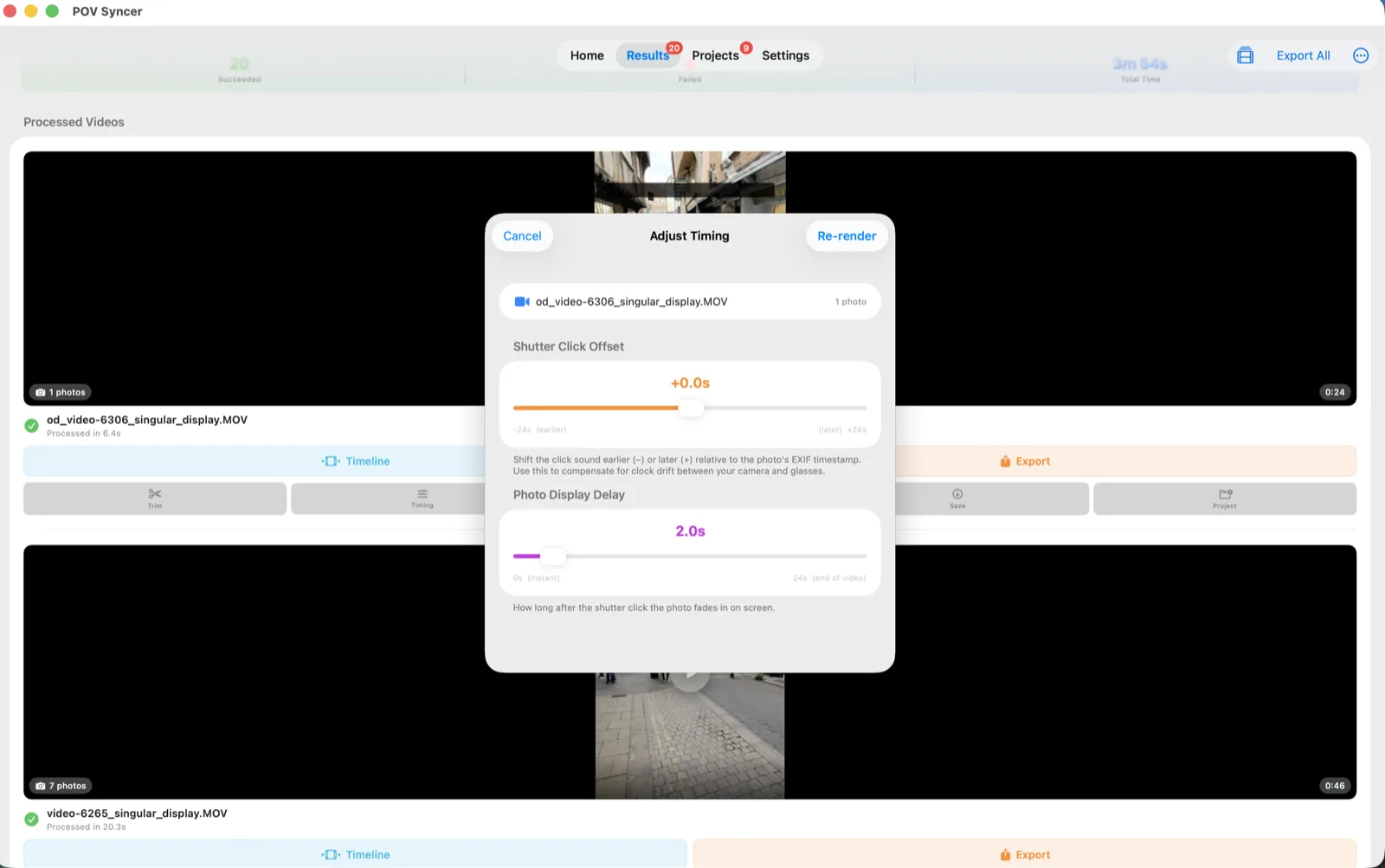This screenshot has height=868, width=1385.
Task: Open the Home tab
Action: (587, 55)
